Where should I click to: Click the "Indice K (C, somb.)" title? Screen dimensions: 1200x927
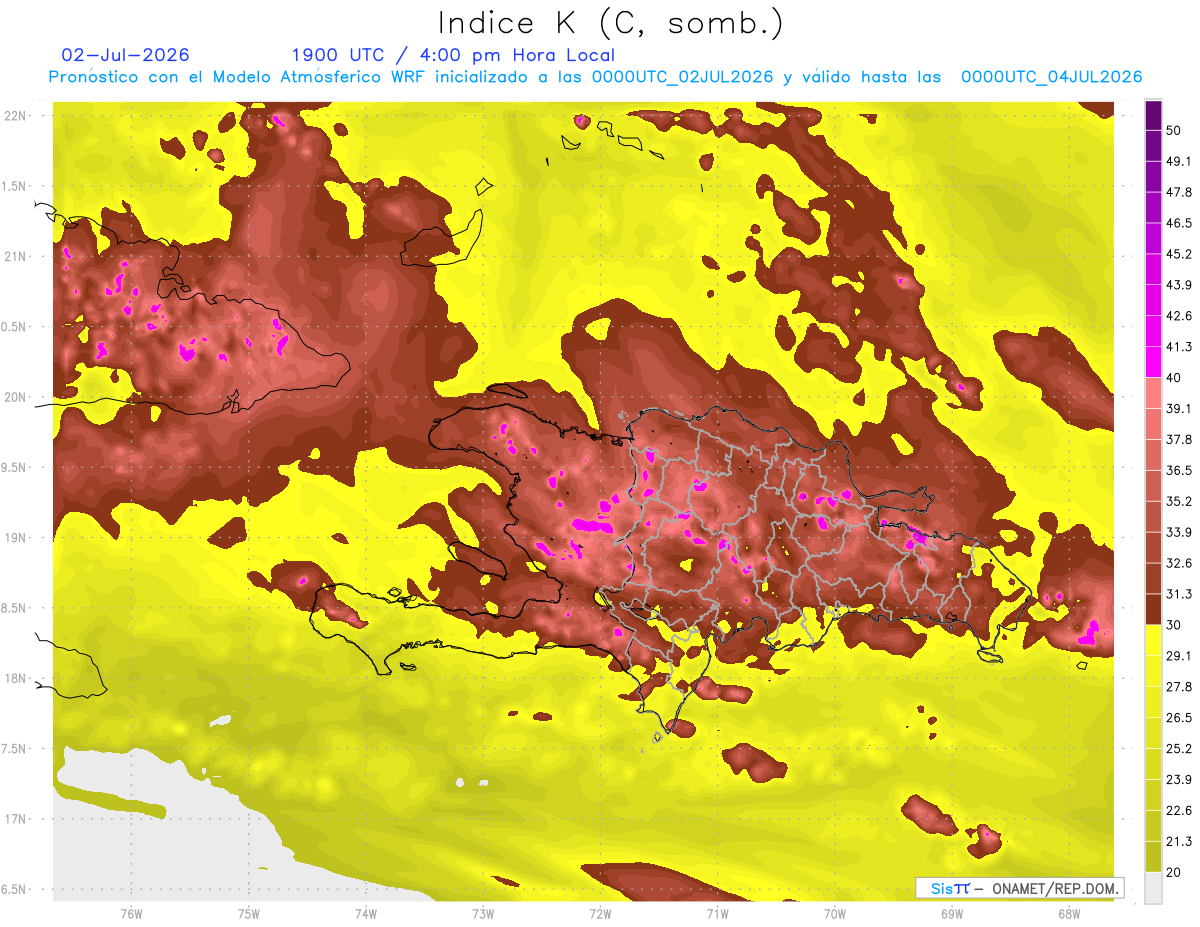pyautogui.click(x=611, y=23)
